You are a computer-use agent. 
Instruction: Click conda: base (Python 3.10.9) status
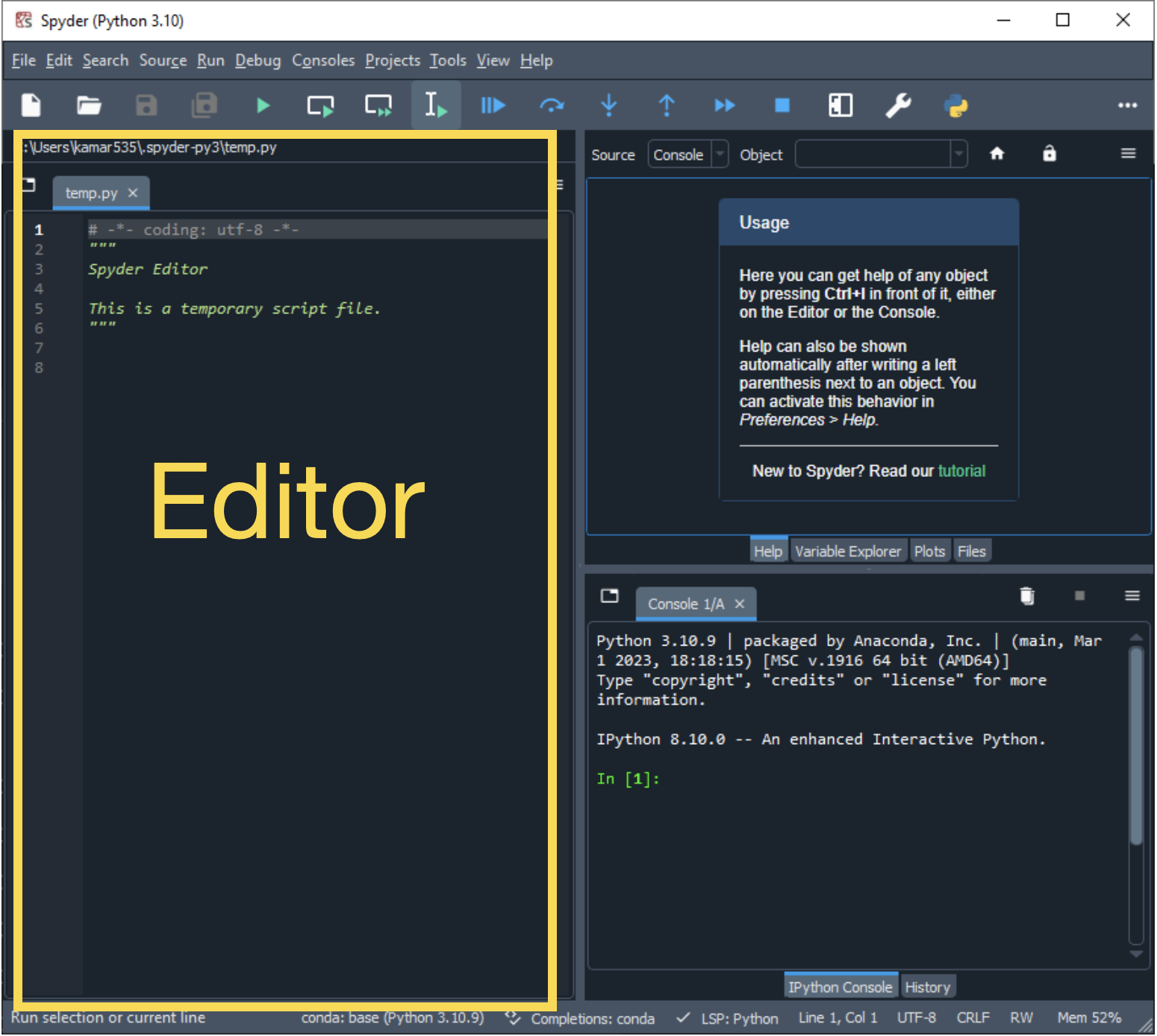coord(393,1018)
